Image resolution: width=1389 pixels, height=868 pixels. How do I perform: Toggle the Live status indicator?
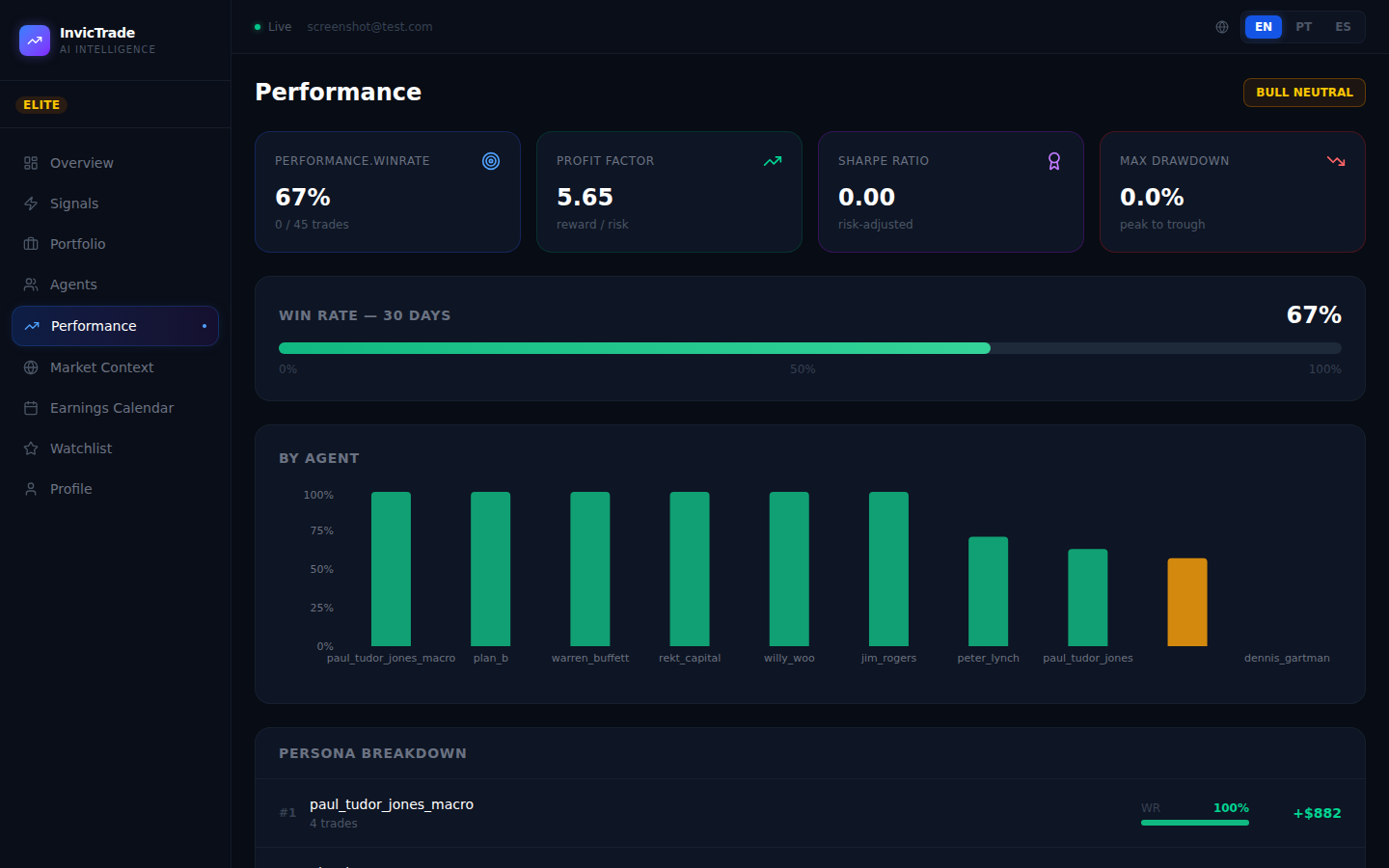click(x=271, y=26)
